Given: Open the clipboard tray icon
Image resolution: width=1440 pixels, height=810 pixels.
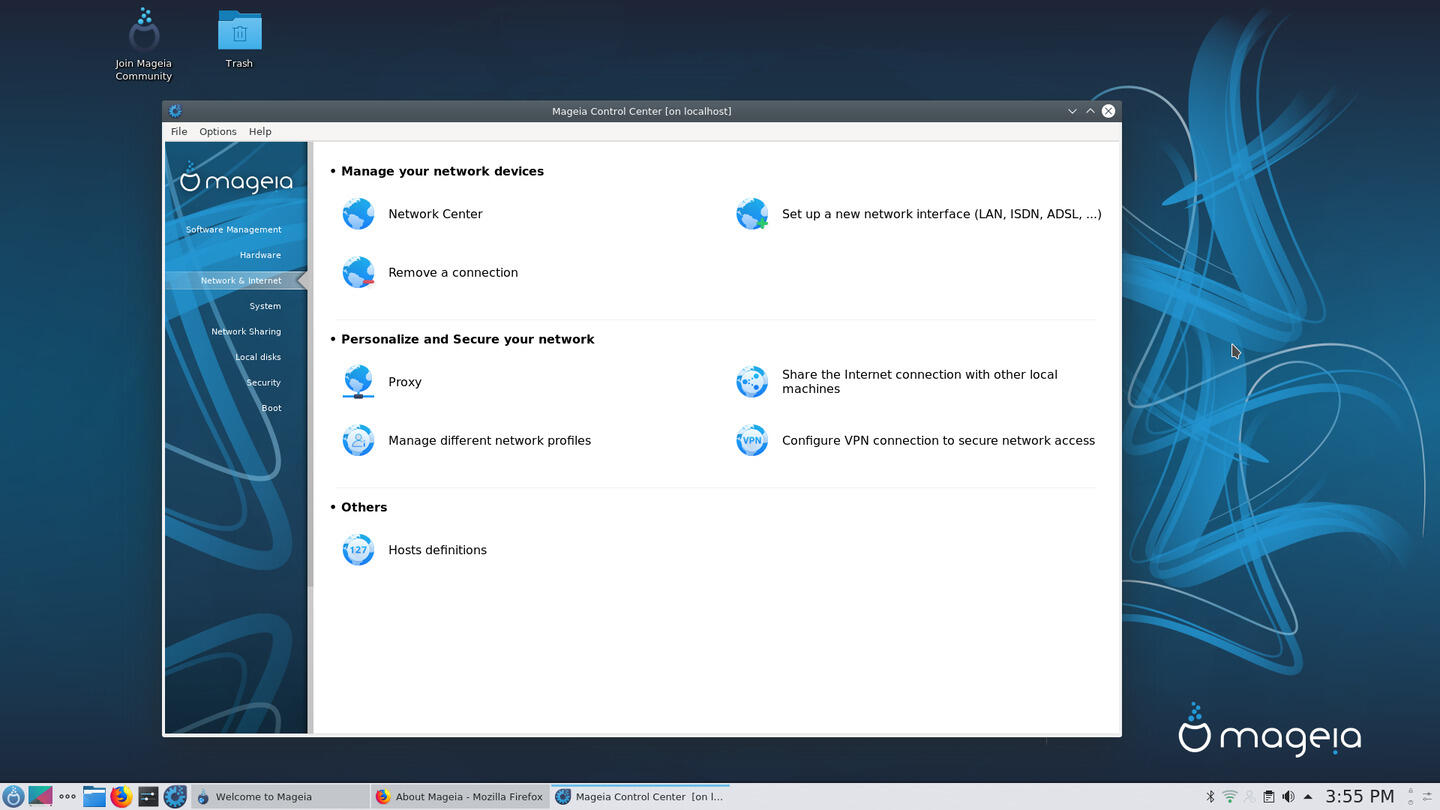Looking at the screenshot, I should (x=1269, y=797).
